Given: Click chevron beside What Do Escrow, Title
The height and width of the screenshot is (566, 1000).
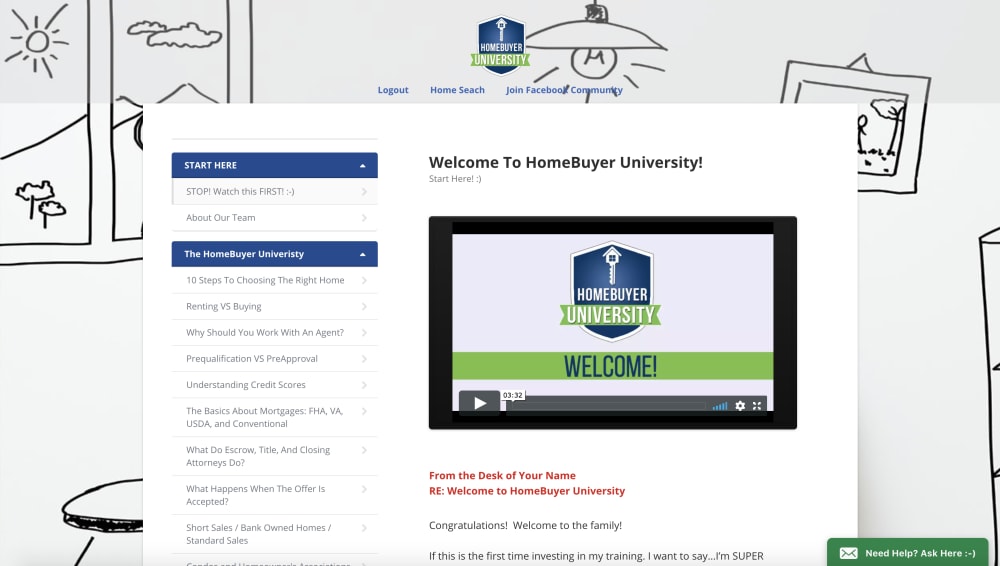Looking at the screenshot, I should [364, 451].
